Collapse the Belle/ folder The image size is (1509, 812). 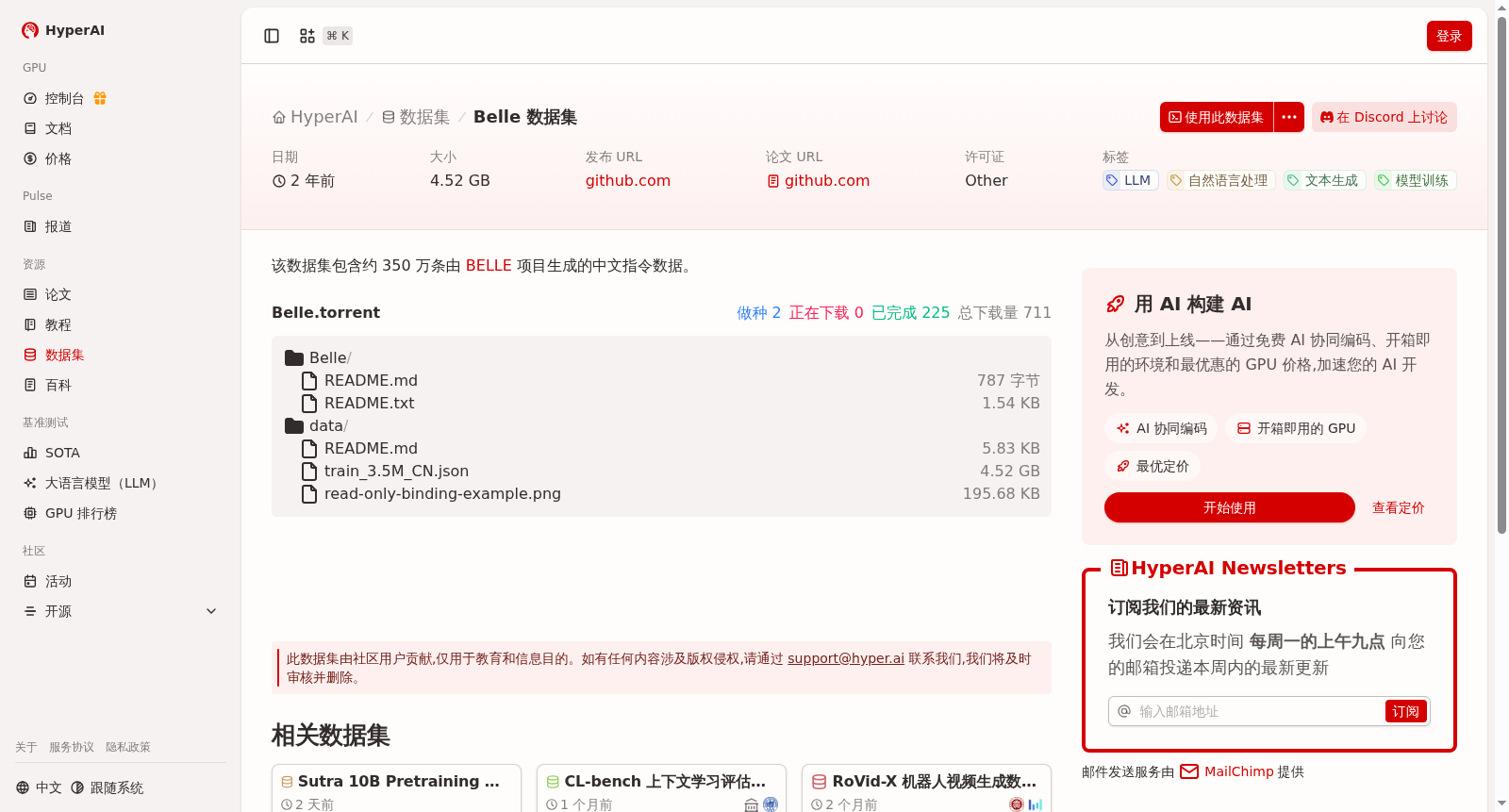point(318,357)
